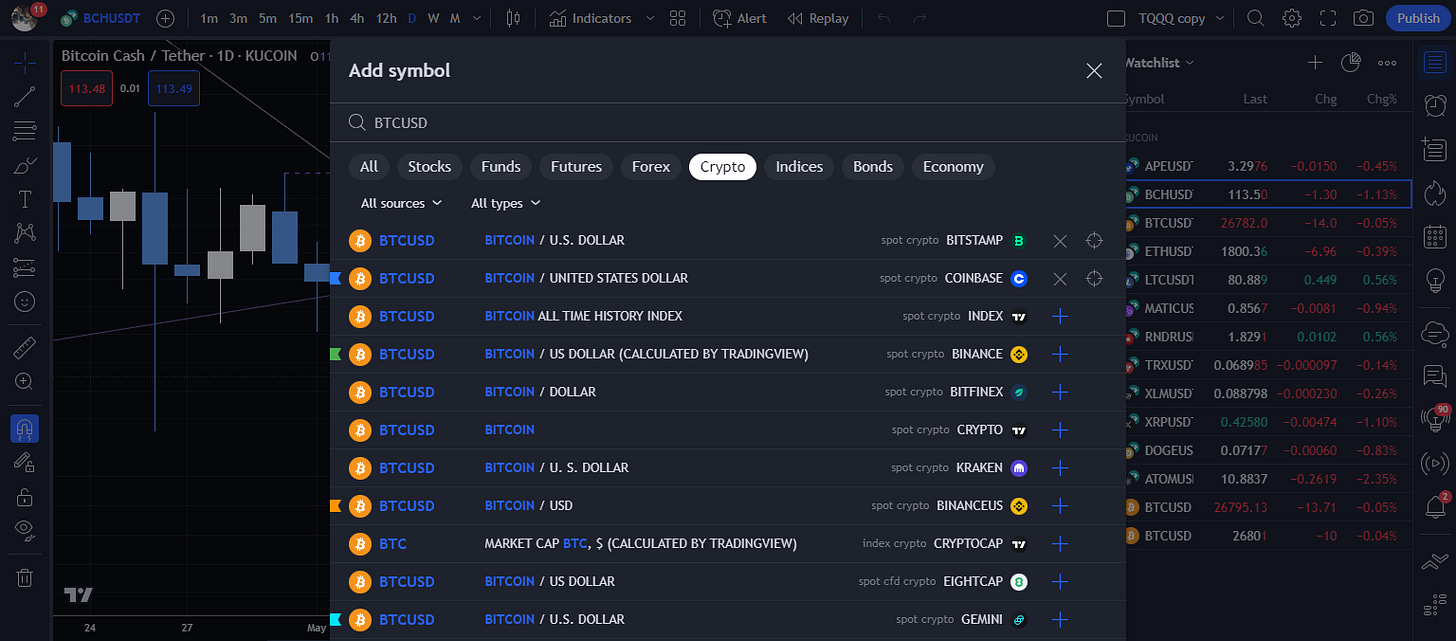Open the emoji icons tool
This screenshot has width=1456, height=641.
click(25, 301)
